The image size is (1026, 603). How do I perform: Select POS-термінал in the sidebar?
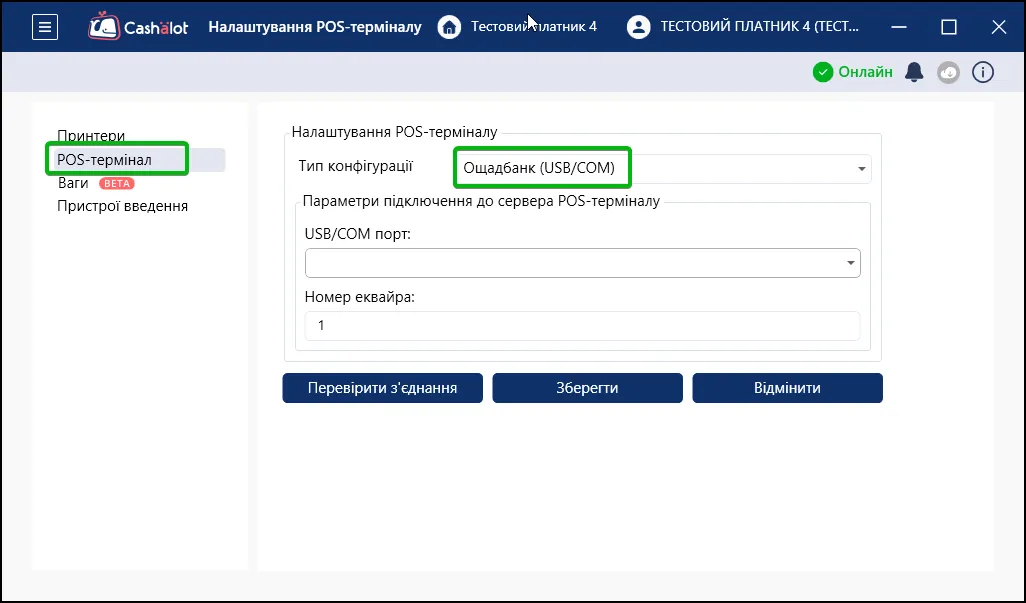coord(139,160)
